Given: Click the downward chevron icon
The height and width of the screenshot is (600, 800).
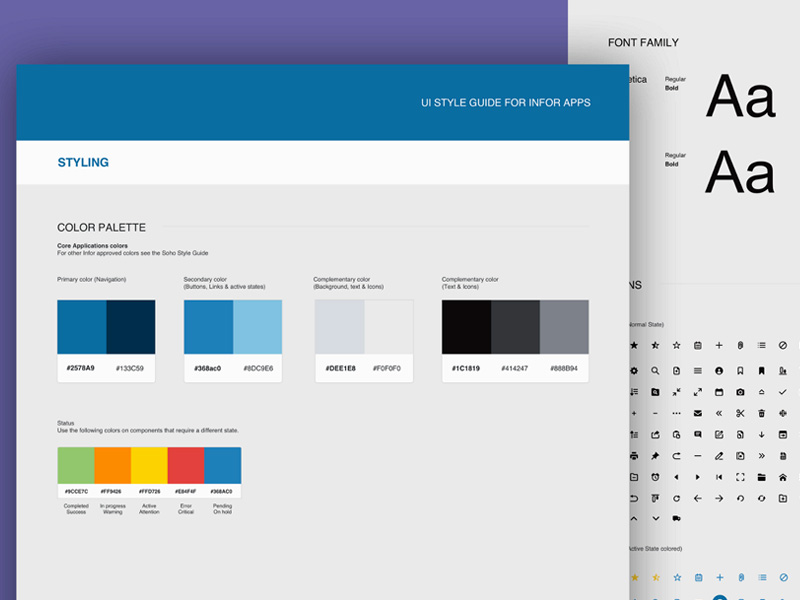Looking at the screenshot, I should 656,519.
